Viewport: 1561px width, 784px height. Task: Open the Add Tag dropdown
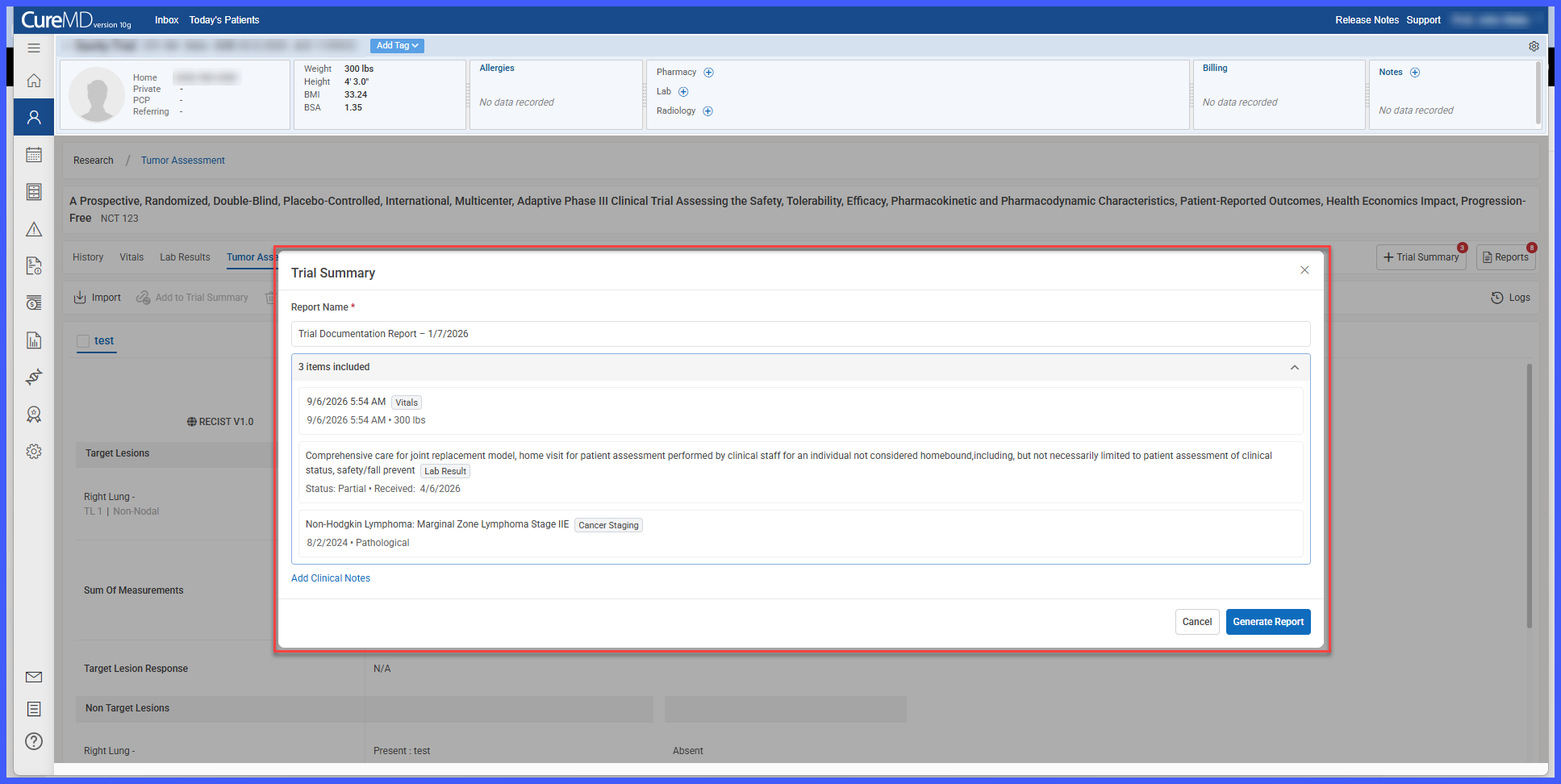tap(397, 46)
